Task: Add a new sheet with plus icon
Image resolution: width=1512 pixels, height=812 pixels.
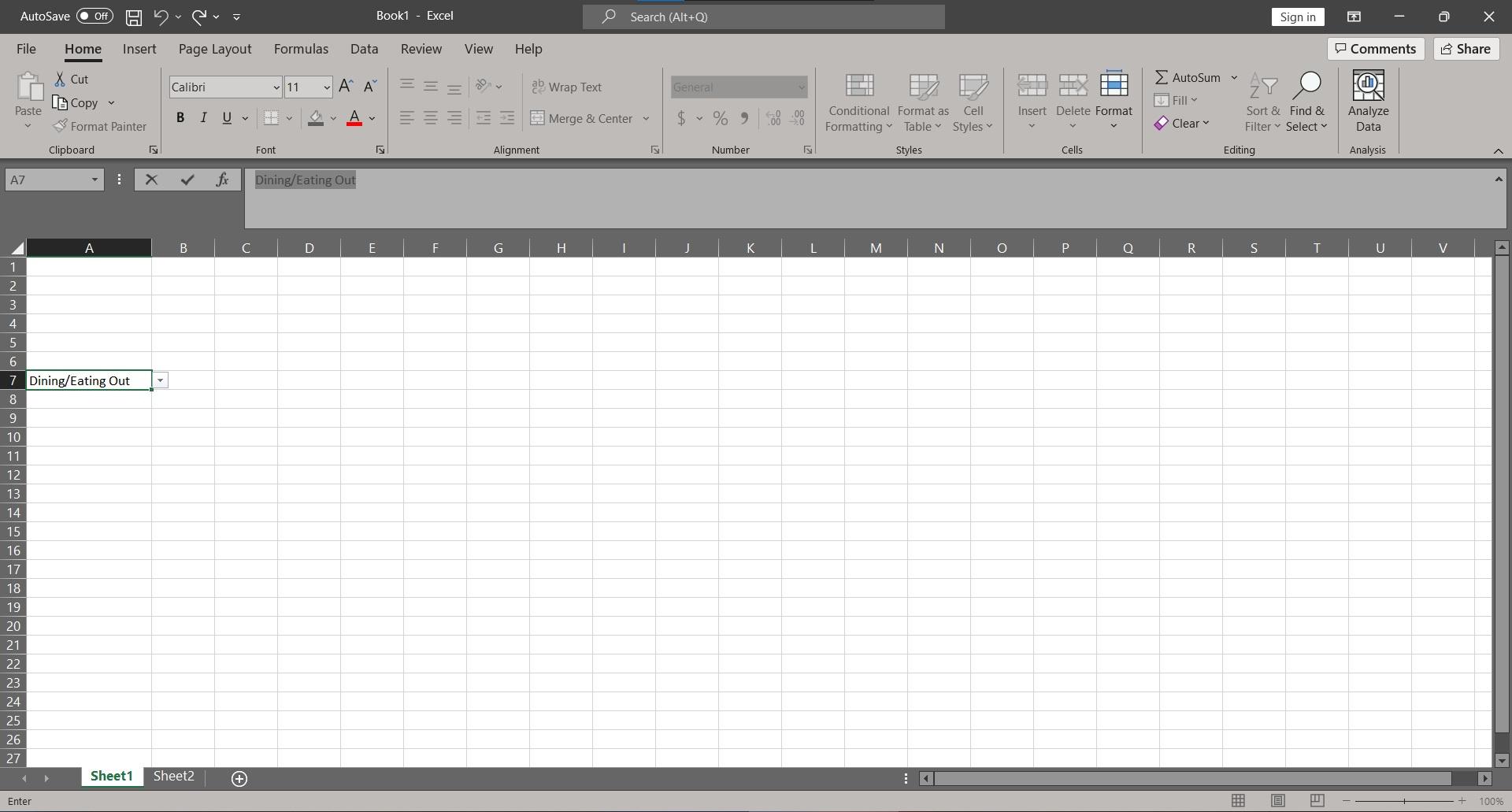Action: coord(239,778)
